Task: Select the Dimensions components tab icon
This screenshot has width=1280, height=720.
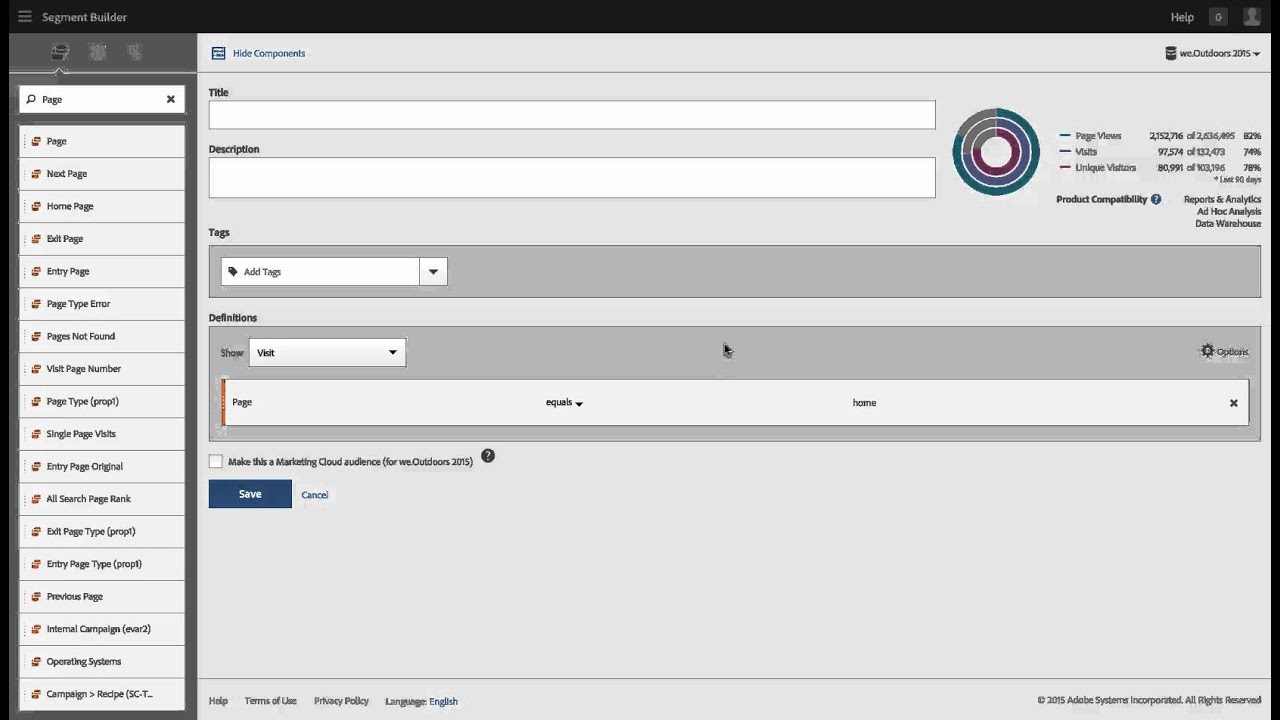Action: click(60, 52)
